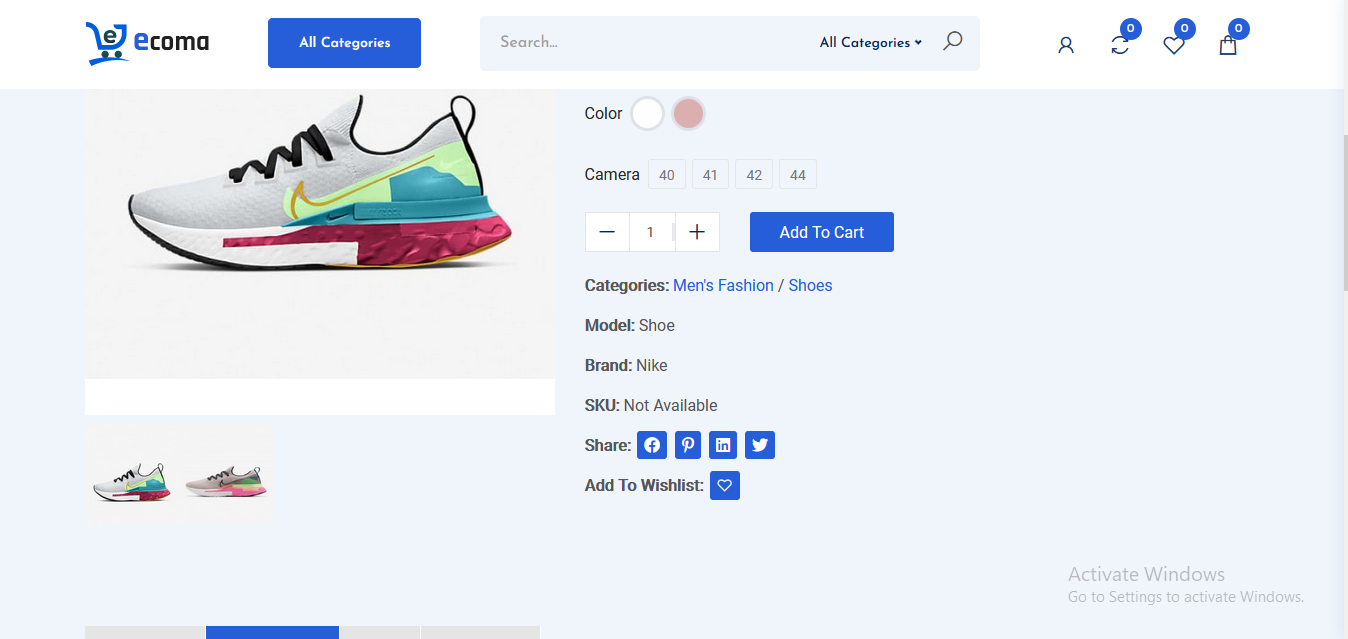Image resolution: width=1348 pixels, height=639 pixels.
Task: Open the shopping bag cart icon
Action: 1228,45
